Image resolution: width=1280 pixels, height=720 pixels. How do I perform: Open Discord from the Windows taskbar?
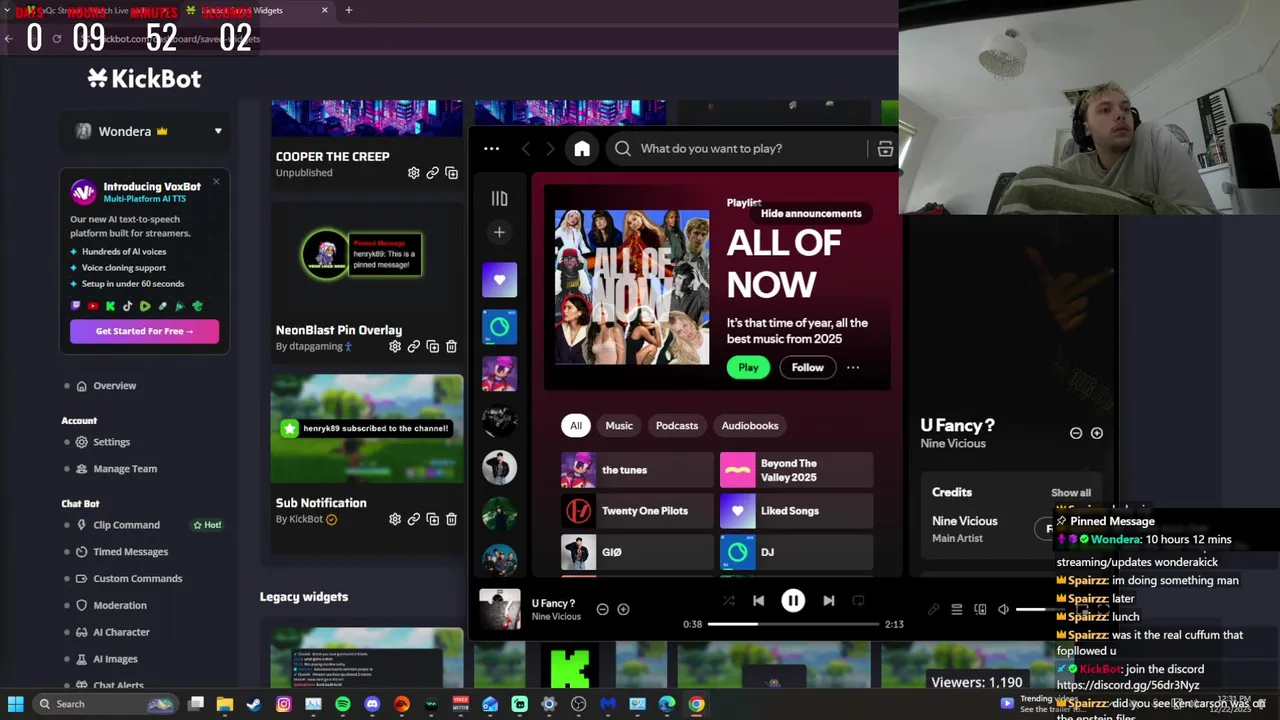click(x=372, y=704)
